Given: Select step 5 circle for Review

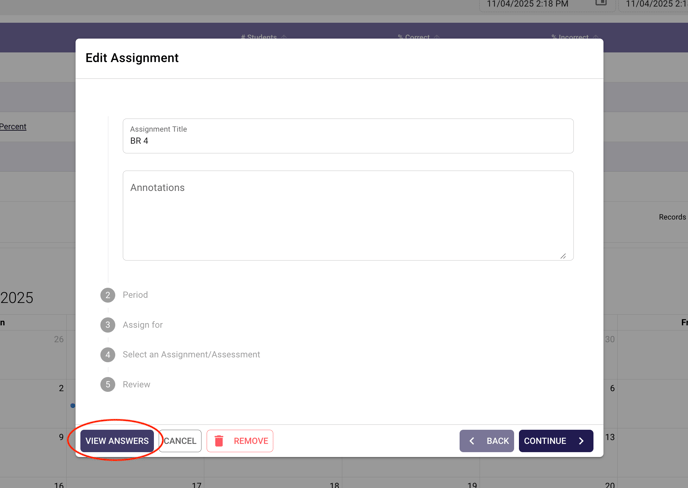Looking at the screenshot, I should coord(108,385).
